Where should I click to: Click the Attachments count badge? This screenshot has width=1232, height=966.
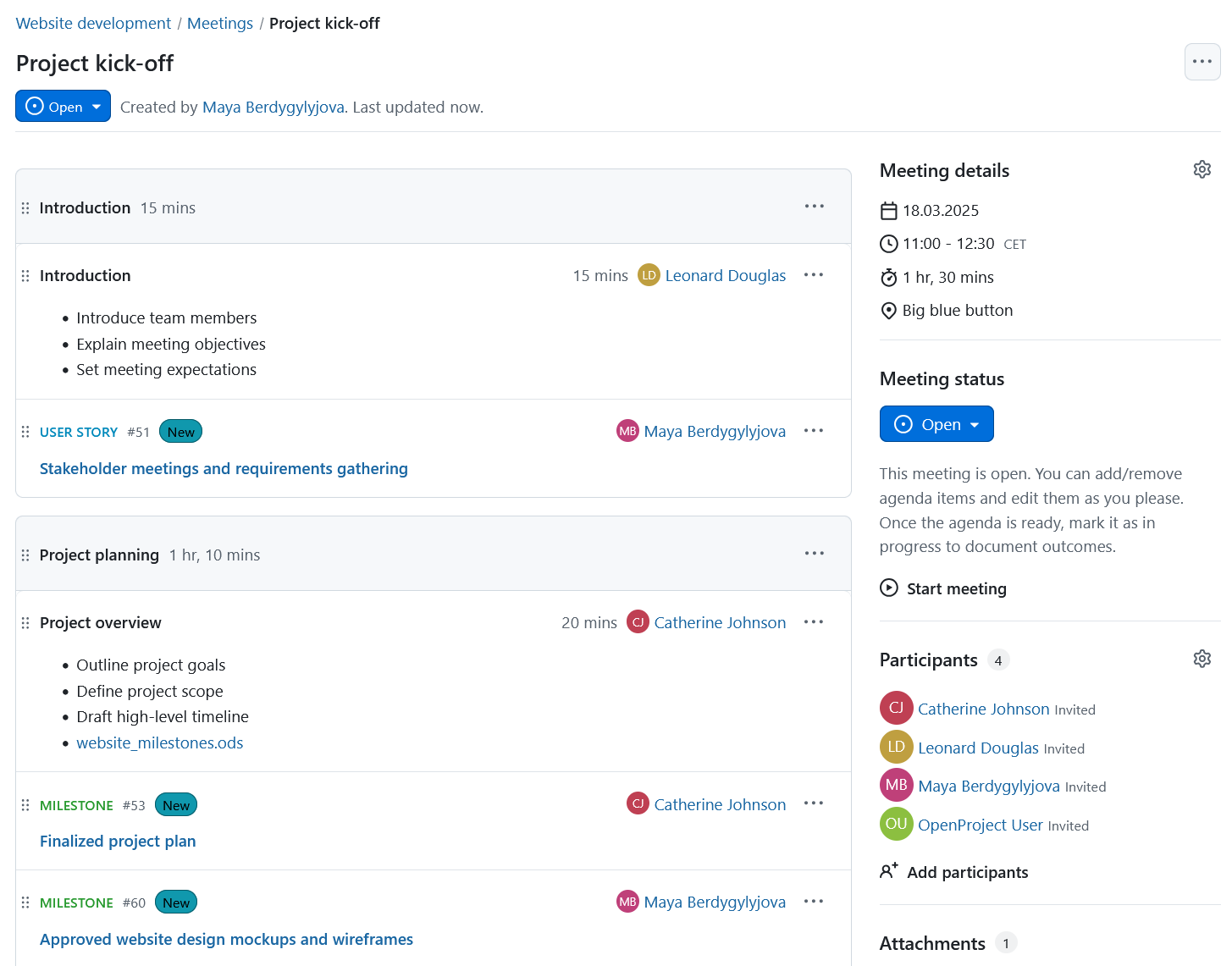(x=1006, y=942)
